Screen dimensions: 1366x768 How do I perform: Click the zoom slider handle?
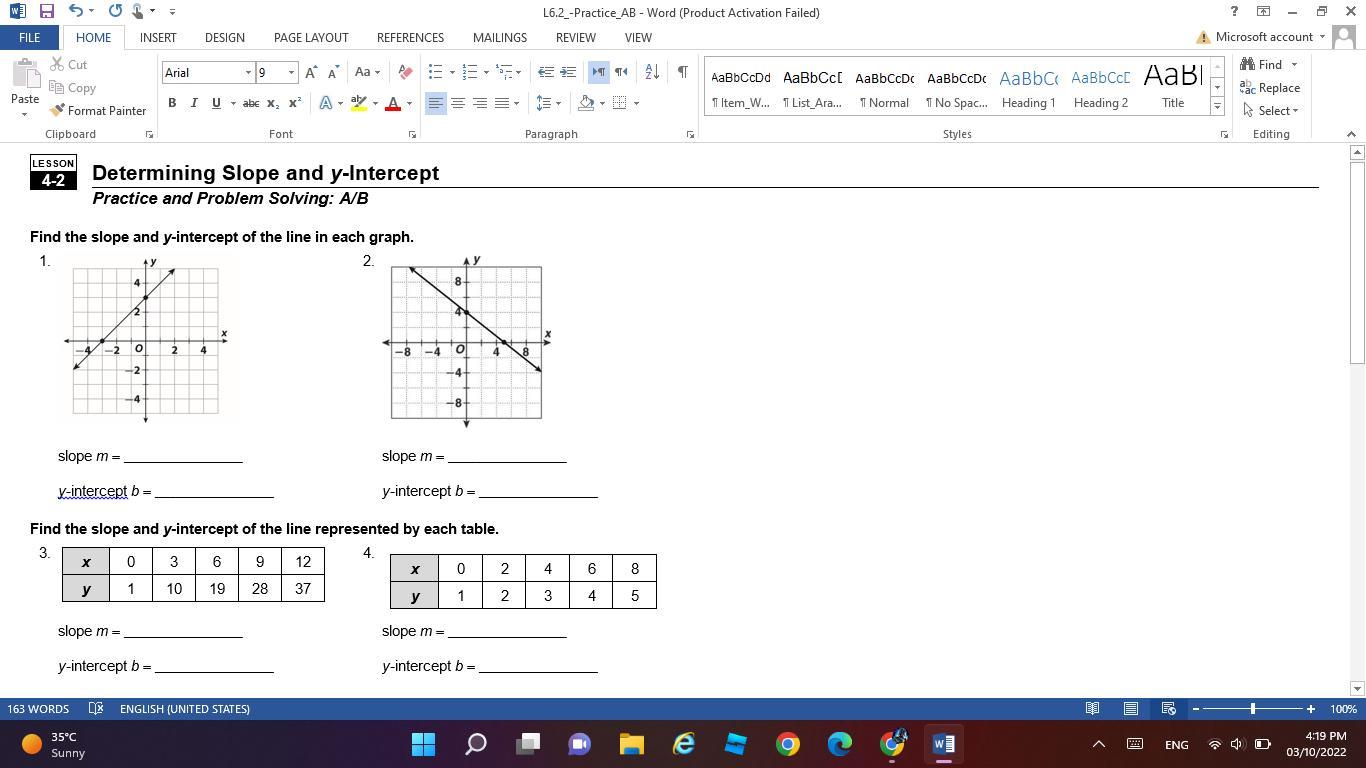point(1253,709)
